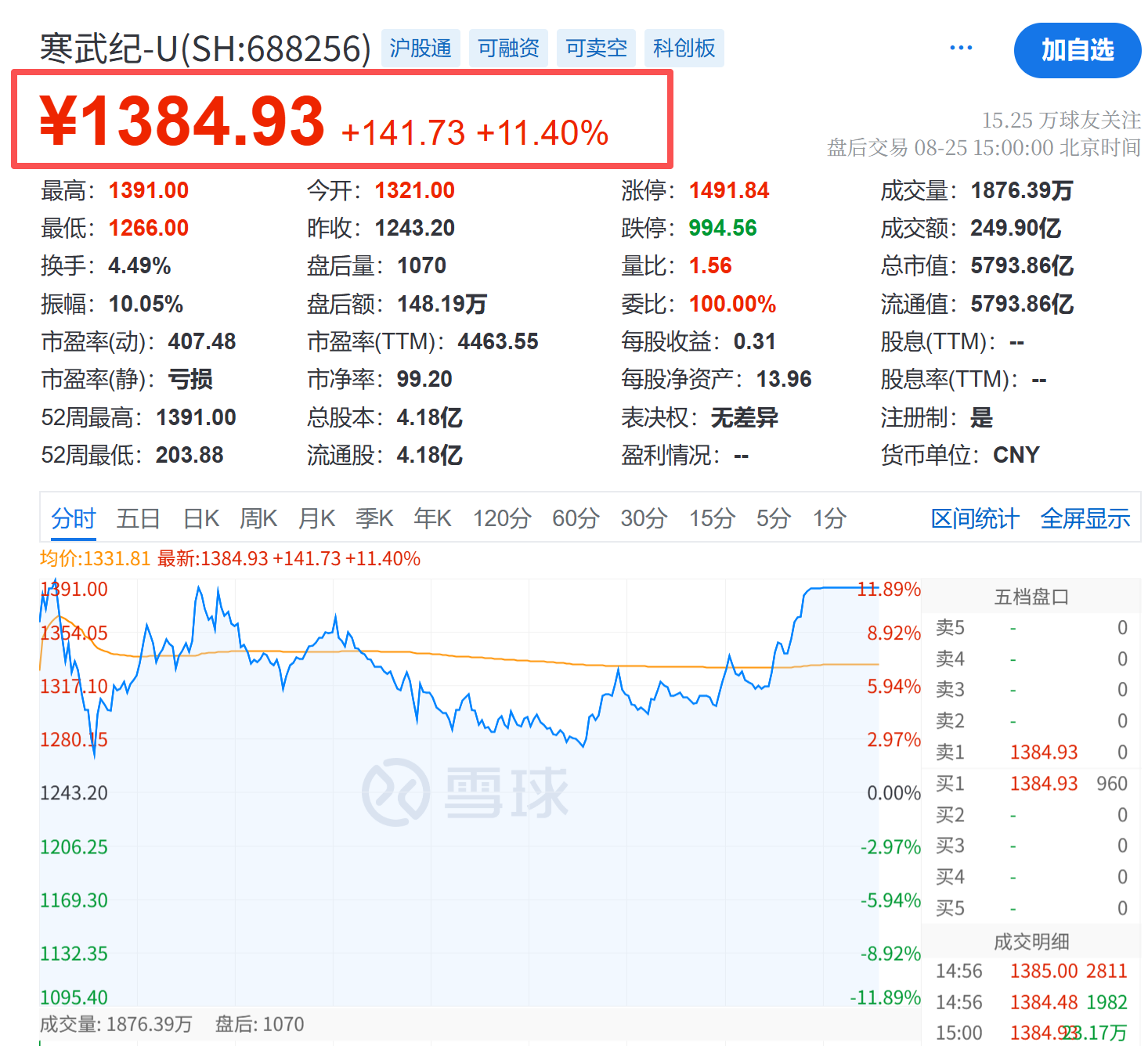
Task: Click the 均价:1331.81 label above chart
Action: (x=95, y=559)
